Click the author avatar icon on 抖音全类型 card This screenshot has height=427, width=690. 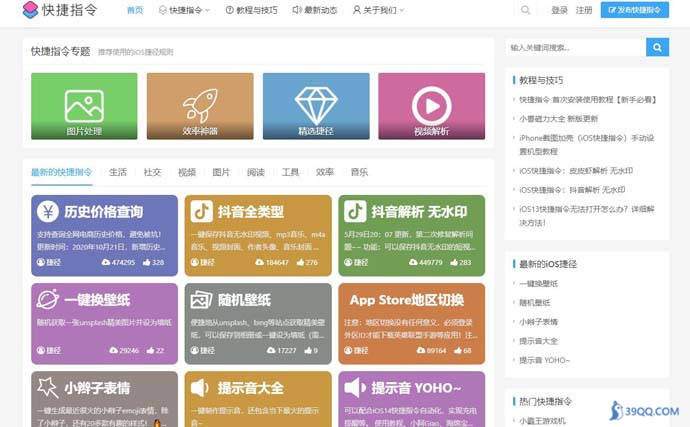(x=195, y=262)
